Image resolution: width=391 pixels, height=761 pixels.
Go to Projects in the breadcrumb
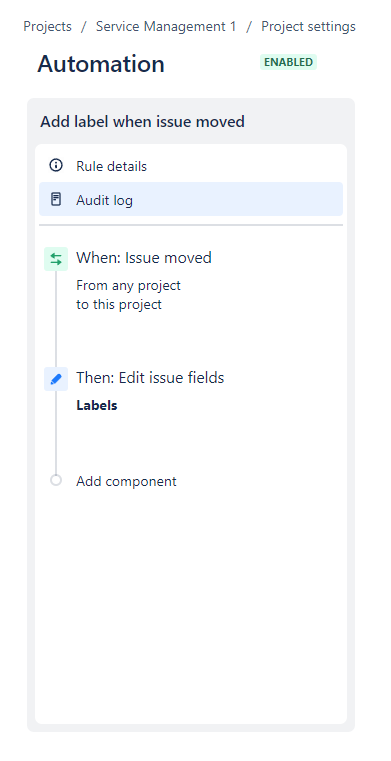point(48,26)
